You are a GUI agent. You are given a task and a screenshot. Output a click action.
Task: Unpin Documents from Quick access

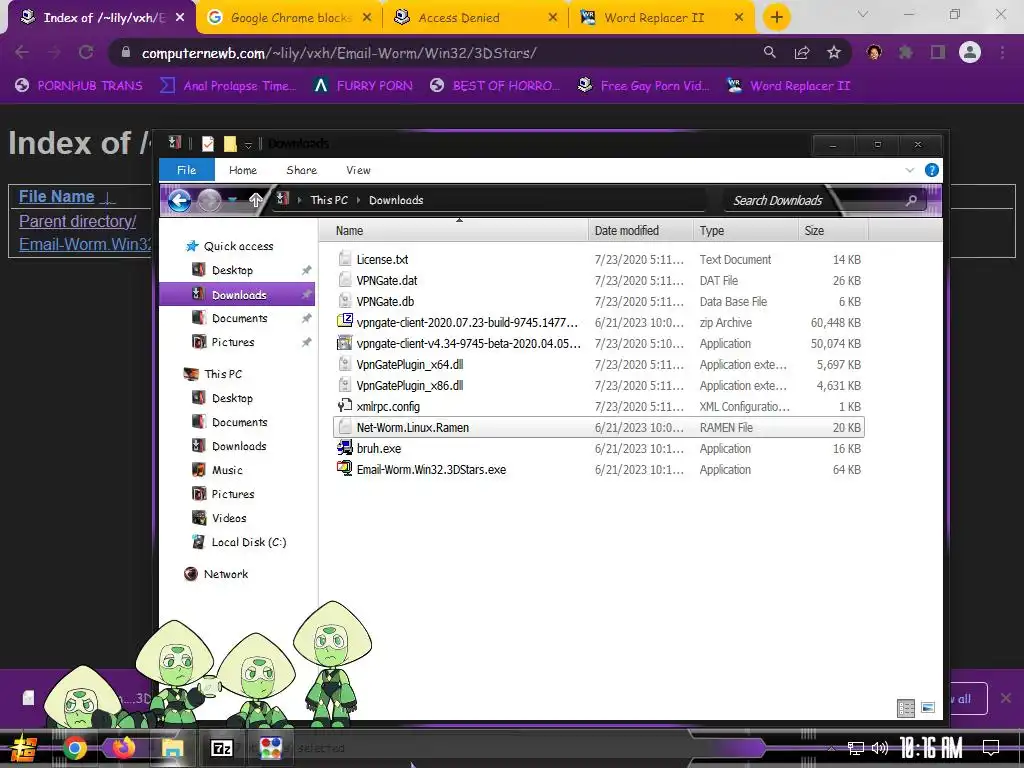tap(306, 319)
